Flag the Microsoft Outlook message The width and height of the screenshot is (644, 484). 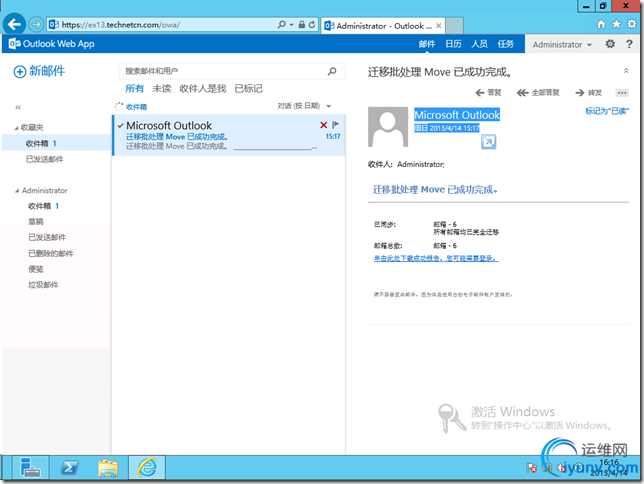click(335, 124)
